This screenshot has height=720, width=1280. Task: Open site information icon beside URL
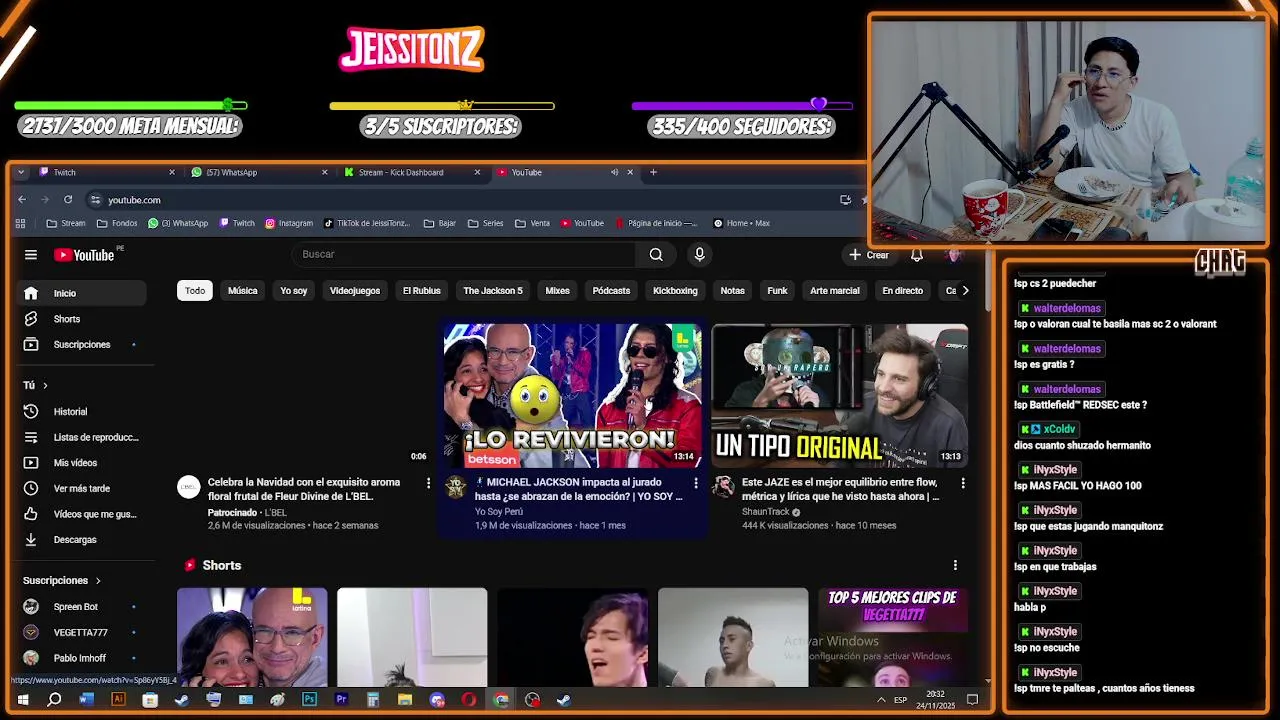click(x=94, y=200)
